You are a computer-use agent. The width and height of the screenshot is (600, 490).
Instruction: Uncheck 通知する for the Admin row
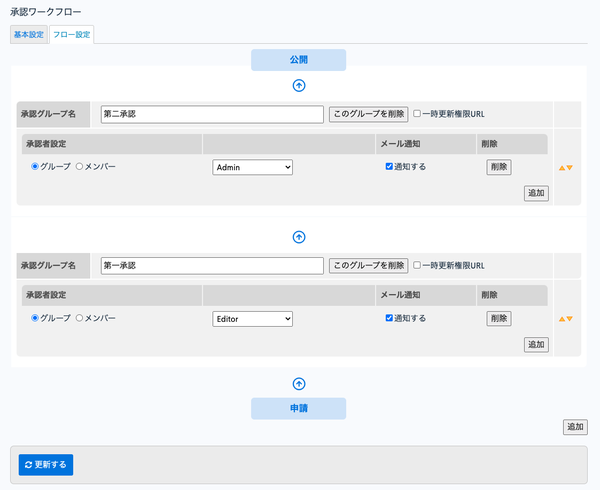coord(389,166)
